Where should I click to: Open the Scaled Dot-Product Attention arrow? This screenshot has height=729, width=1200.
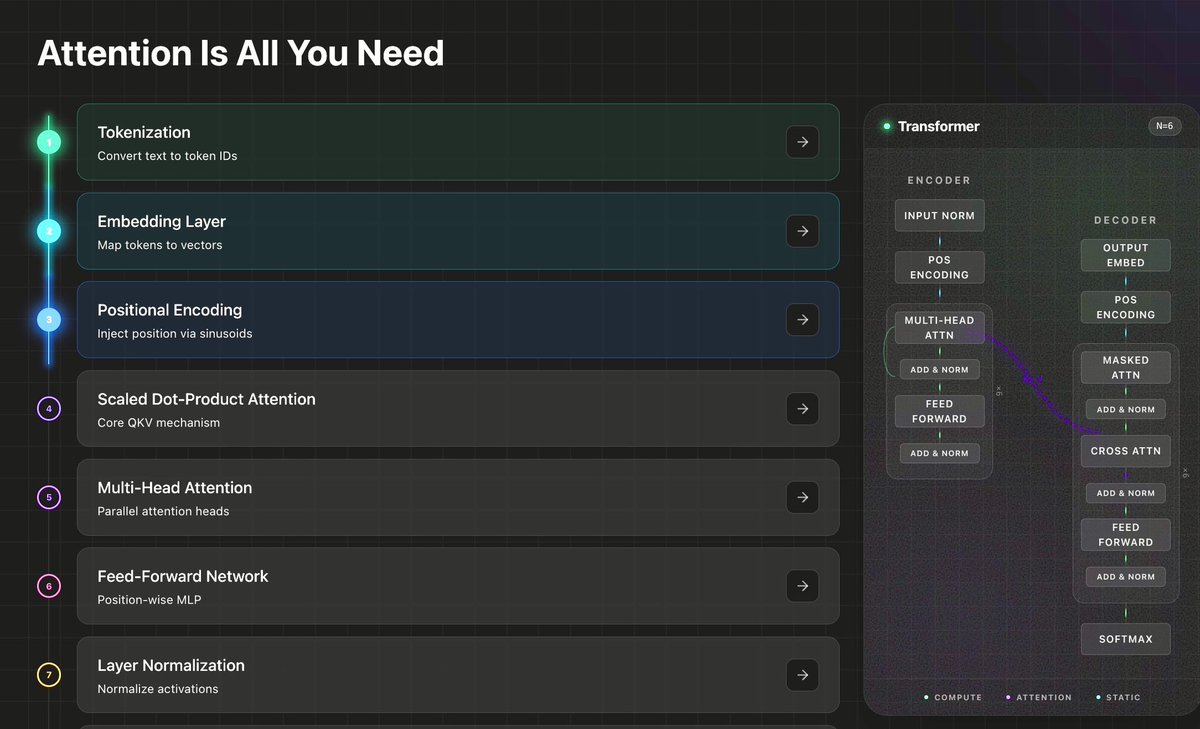click(802, 409)
